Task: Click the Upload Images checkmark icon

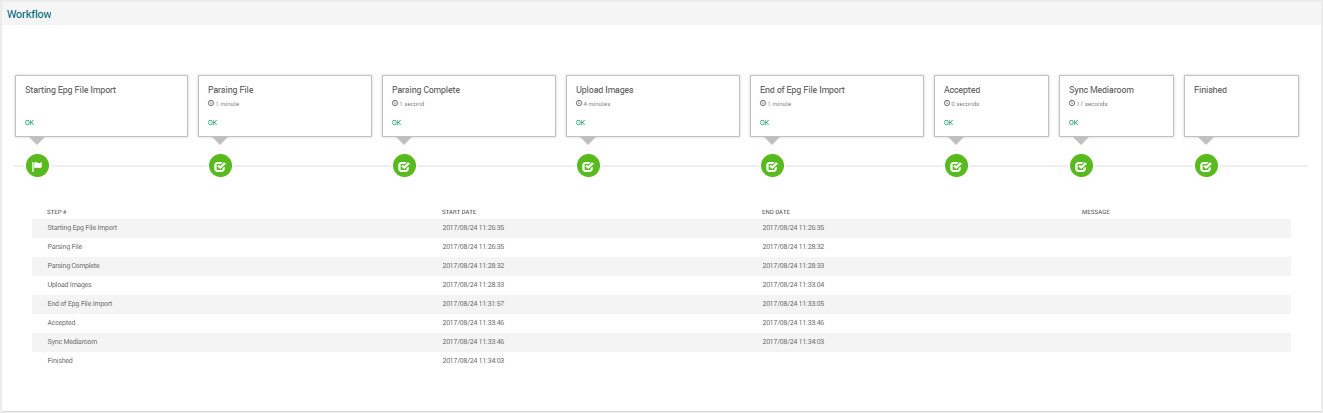Action: (x=588, y=166)
